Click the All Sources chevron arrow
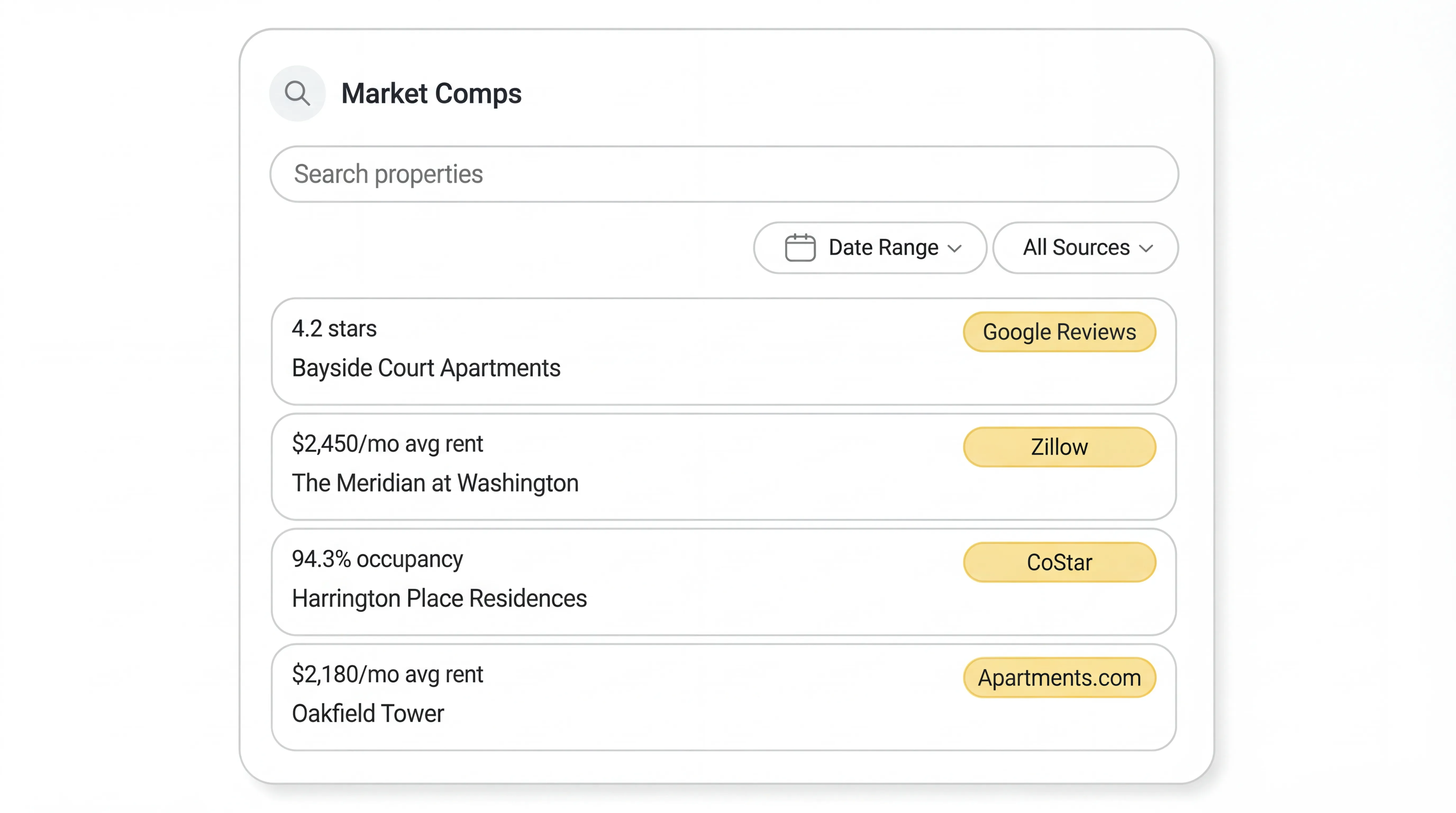1456x813 pixels. [x=1146, y=249]
